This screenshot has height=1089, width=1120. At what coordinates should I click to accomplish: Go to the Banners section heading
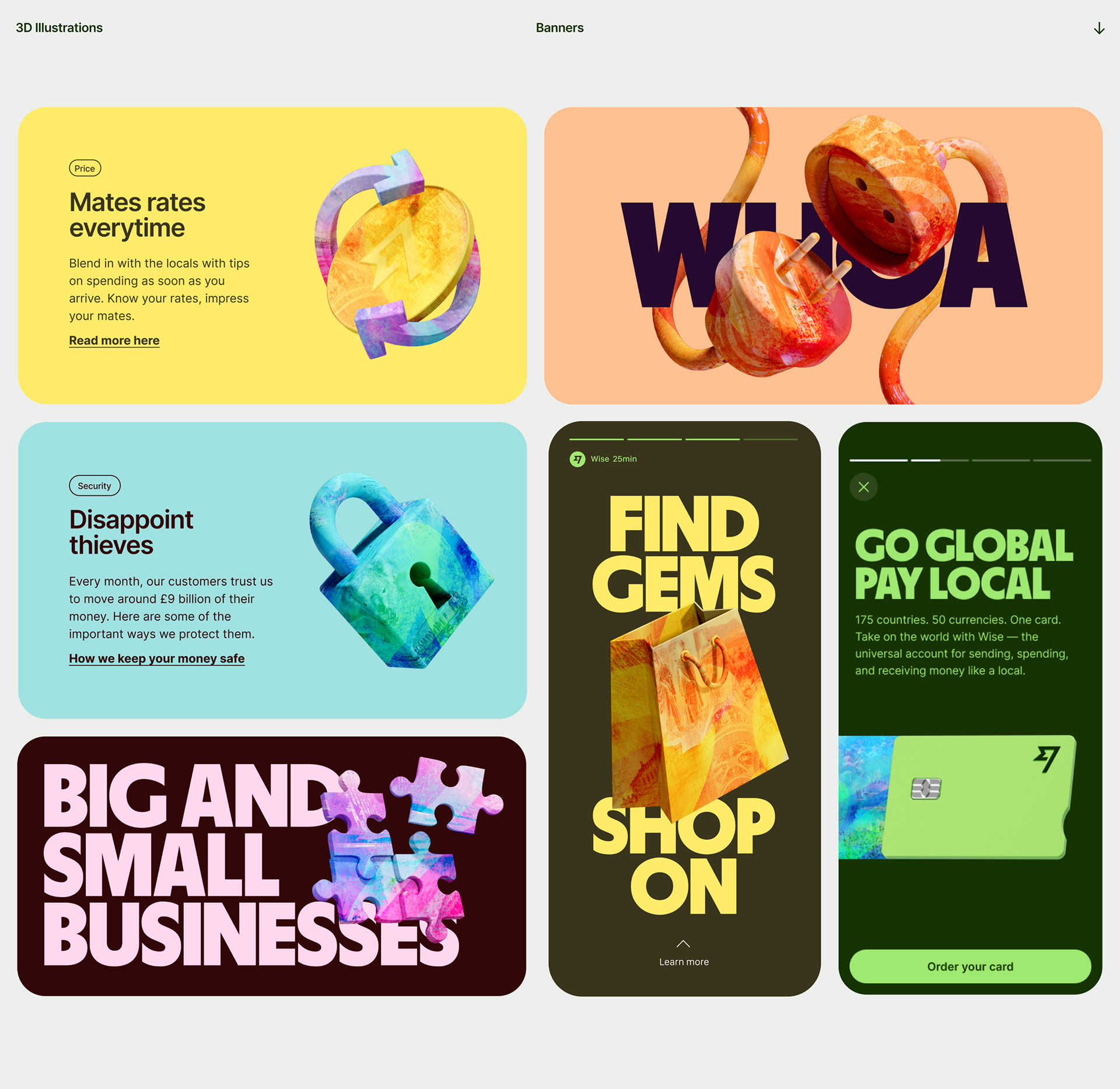[x=559, y=28]
